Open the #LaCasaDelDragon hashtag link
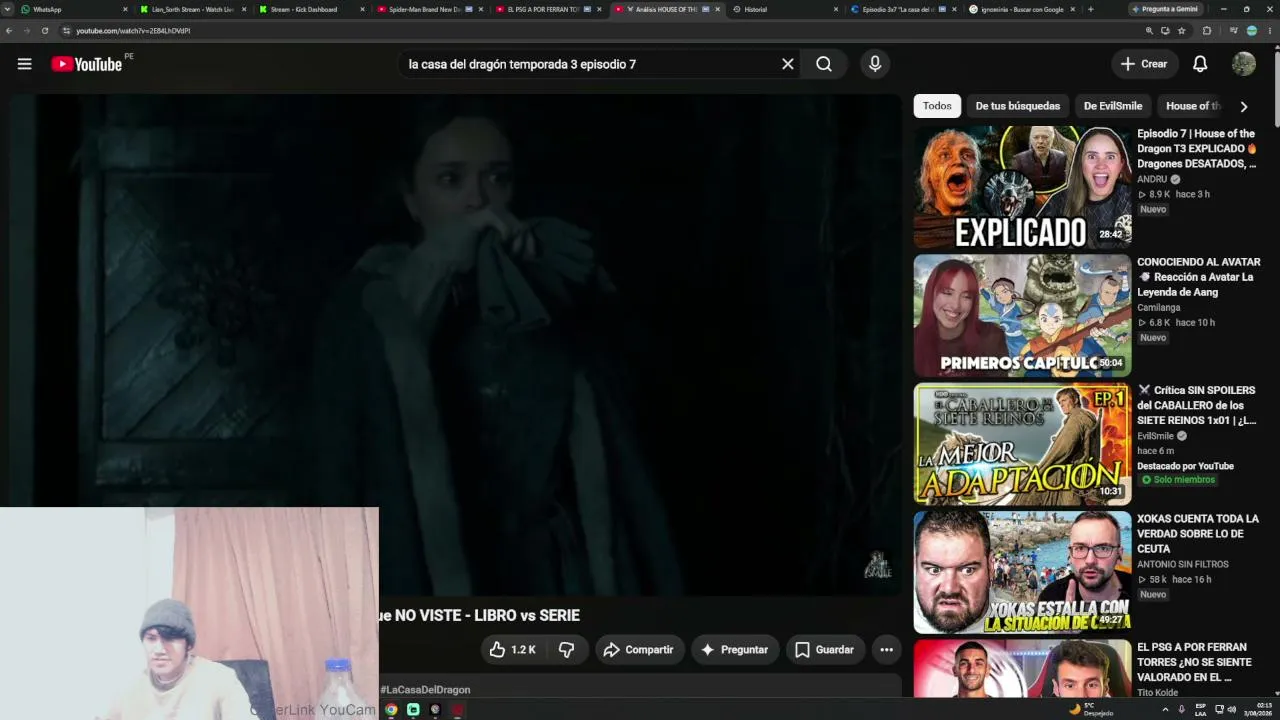This screenshot has width=1280, height=720. tap(425, 690)
